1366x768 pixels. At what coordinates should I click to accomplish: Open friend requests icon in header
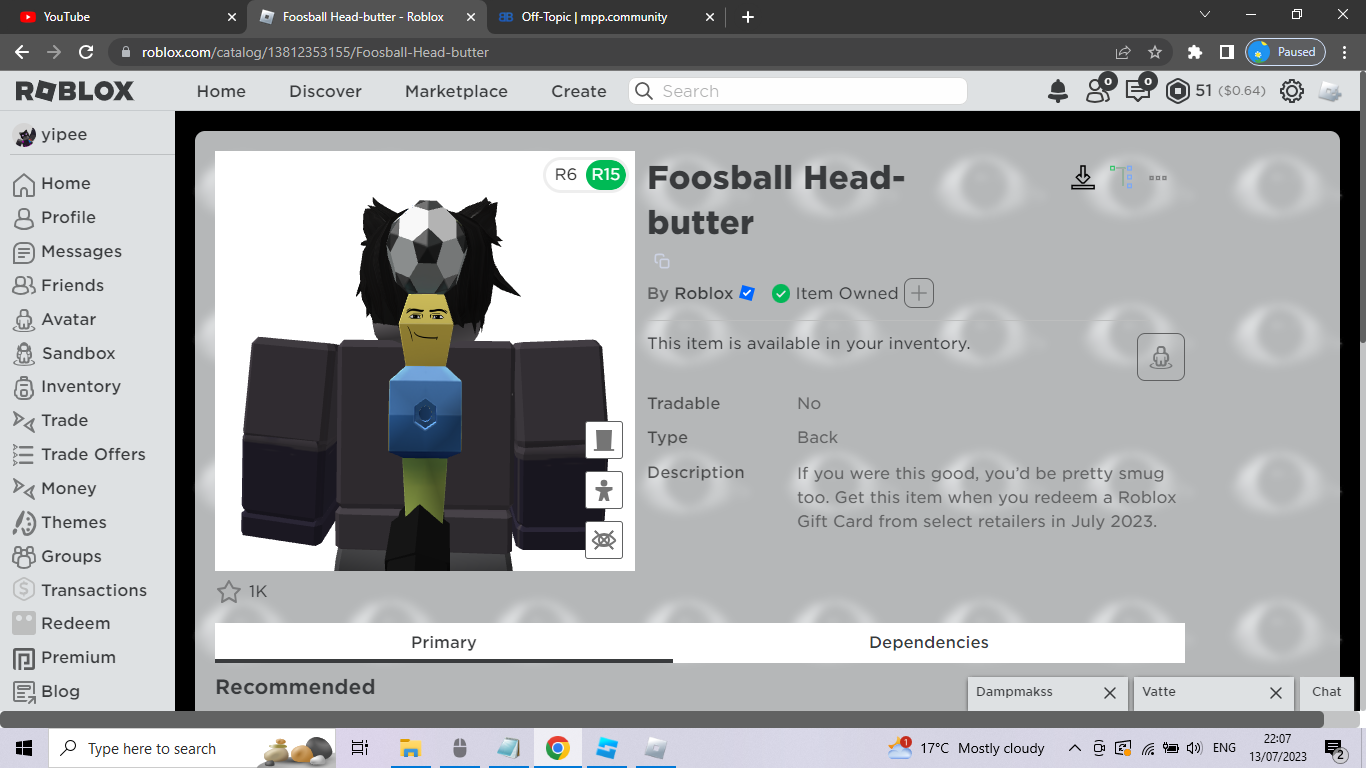pos(1098,91)
